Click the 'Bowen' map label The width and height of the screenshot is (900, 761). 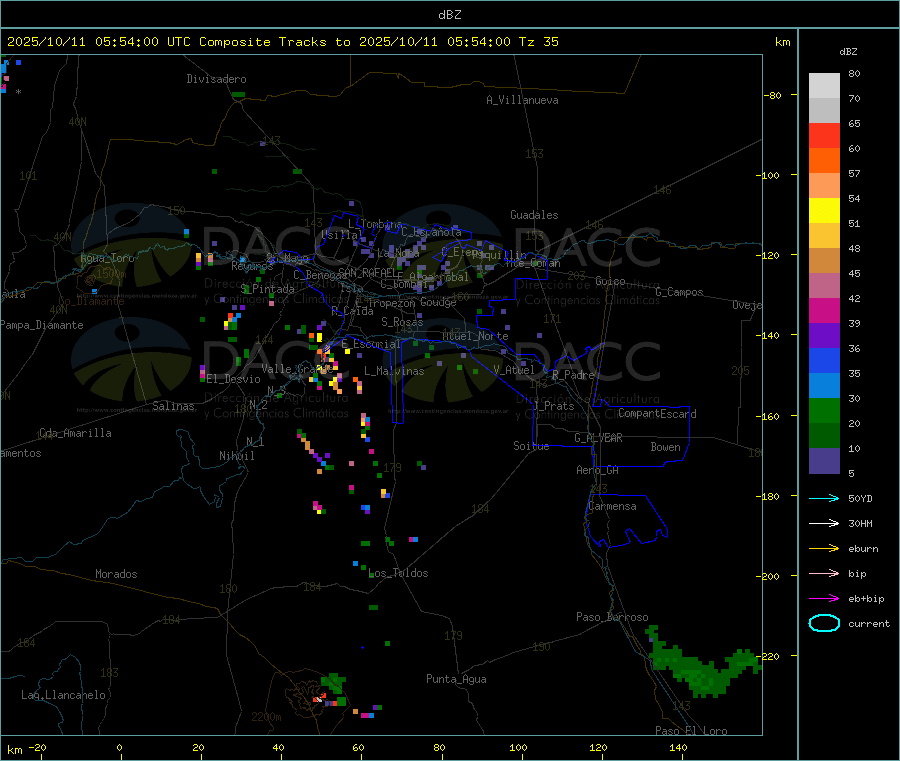665,447
